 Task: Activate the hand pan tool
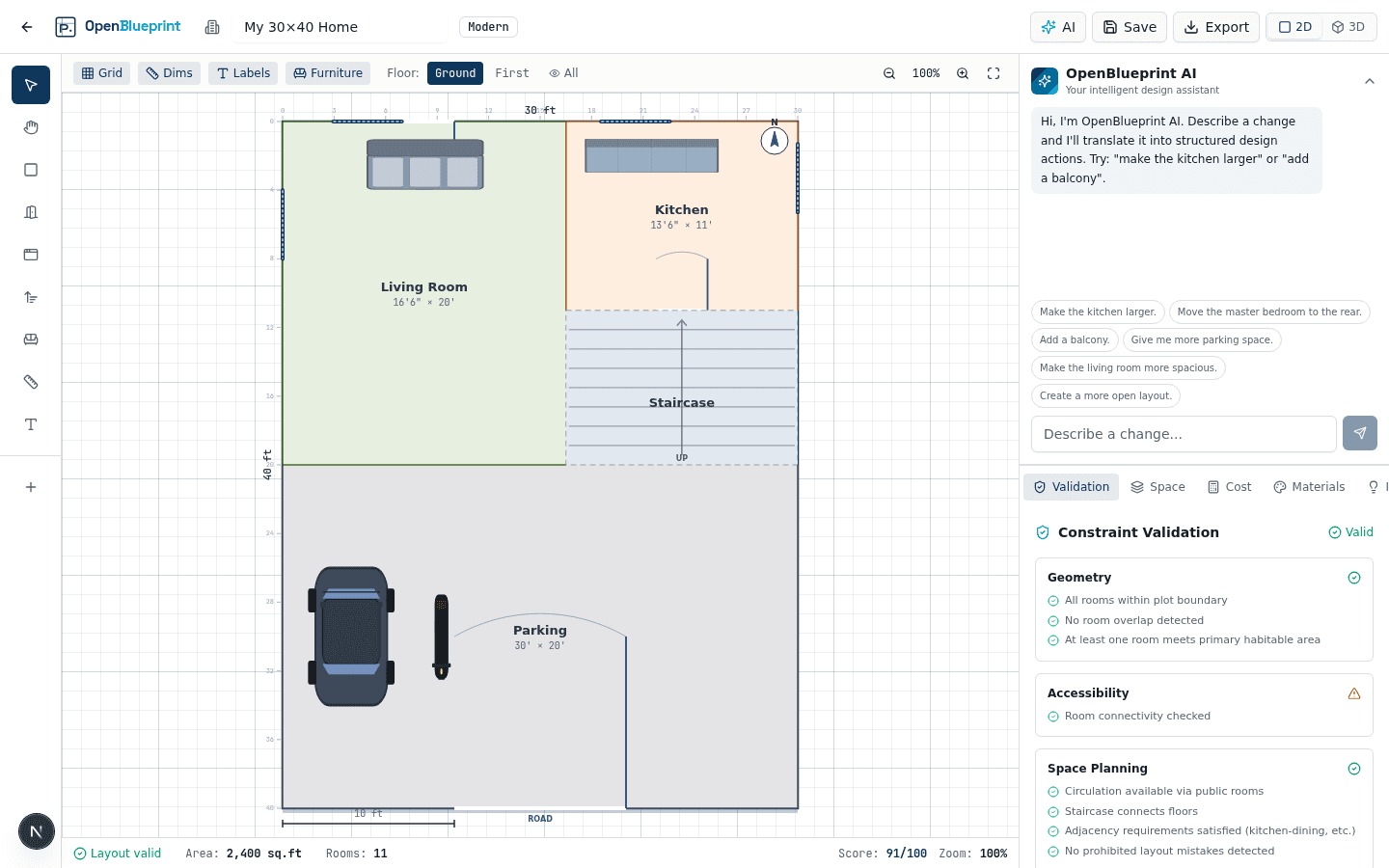31,127
